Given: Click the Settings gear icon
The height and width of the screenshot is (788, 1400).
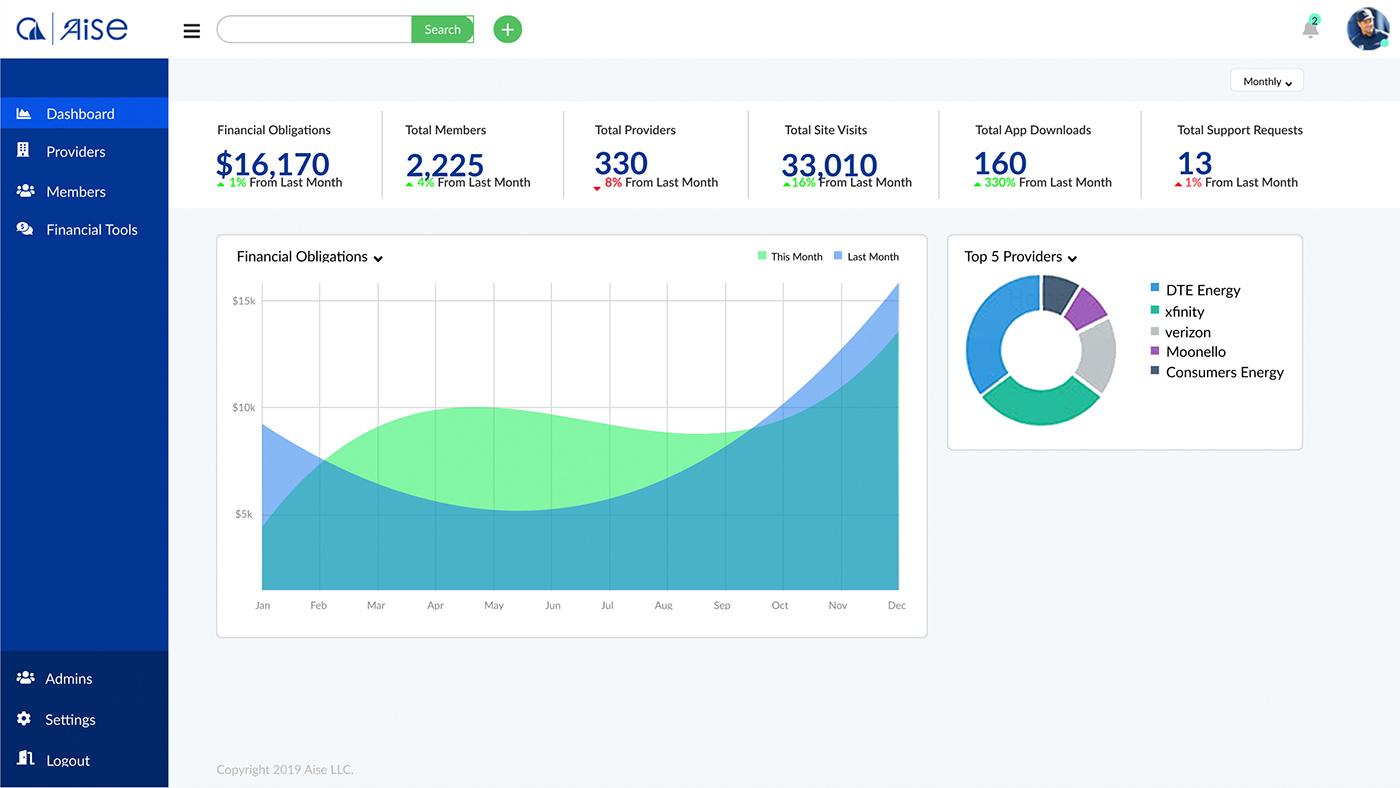Looking at the screenshot, I should [x=25, y=719].
